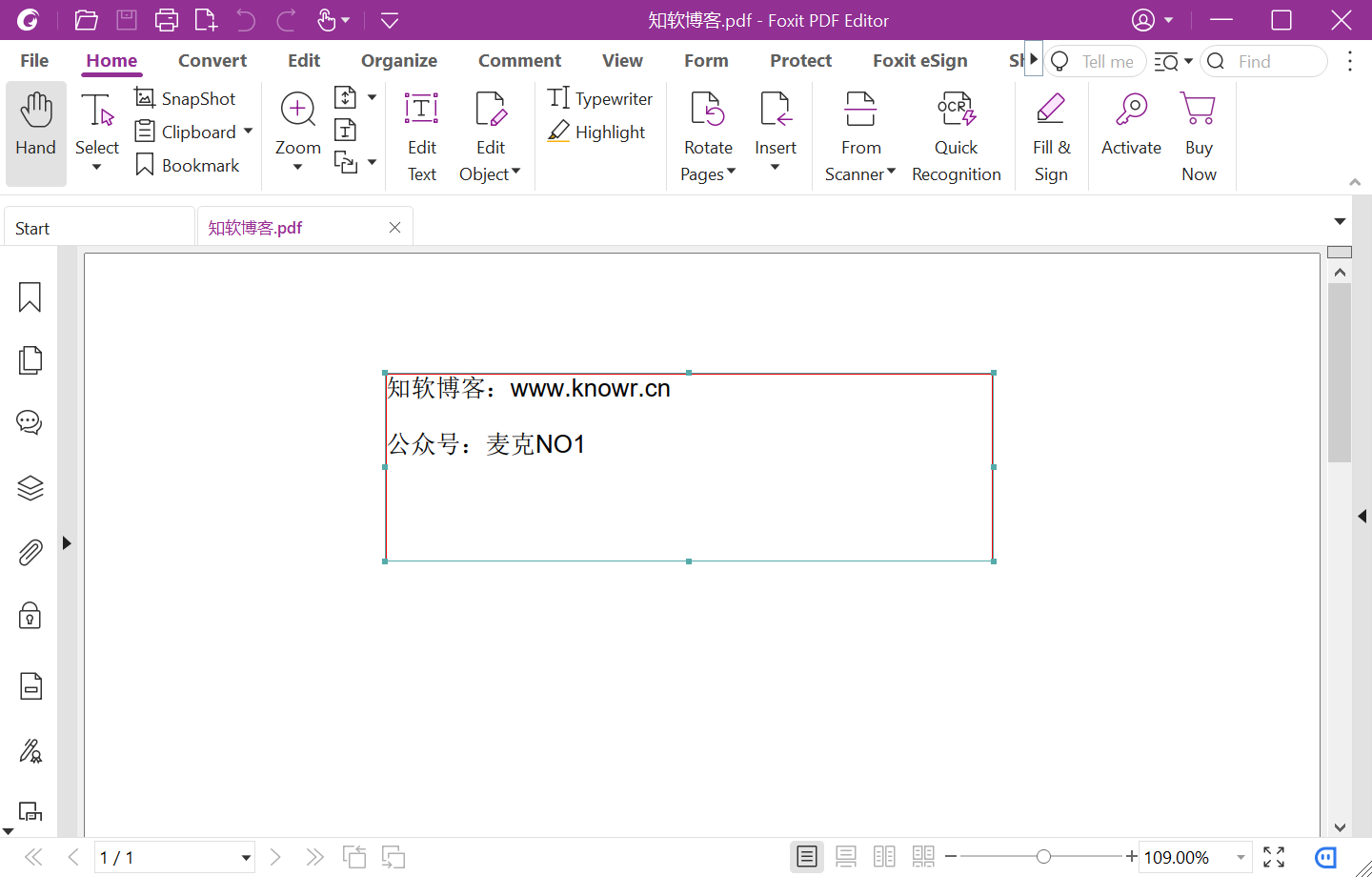This screenshot has width=1372, height=877.
Task: Click the zoom slider handle
Action: click(1043, 856)
